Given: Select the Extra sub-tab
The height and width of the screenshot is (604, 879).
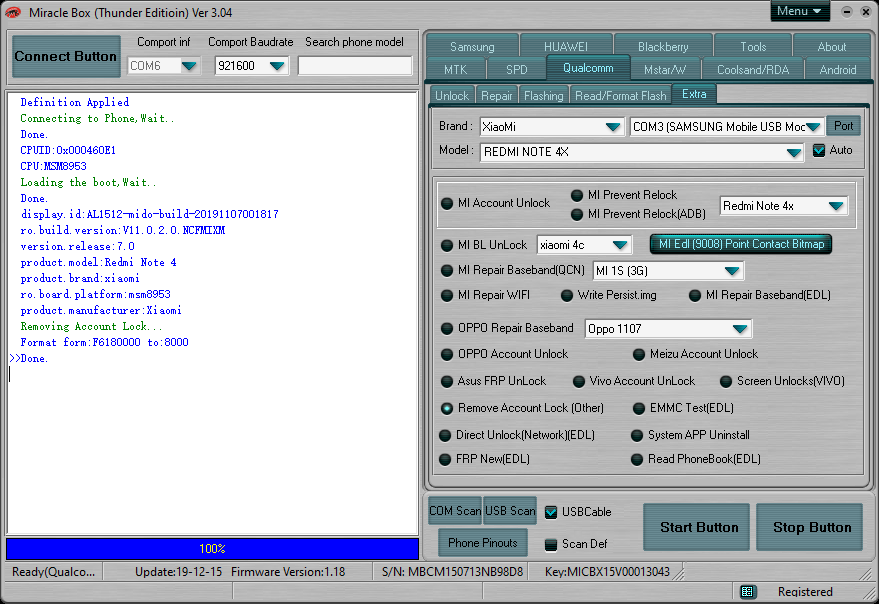Looking at the screenshot, I should coord(694,94).
